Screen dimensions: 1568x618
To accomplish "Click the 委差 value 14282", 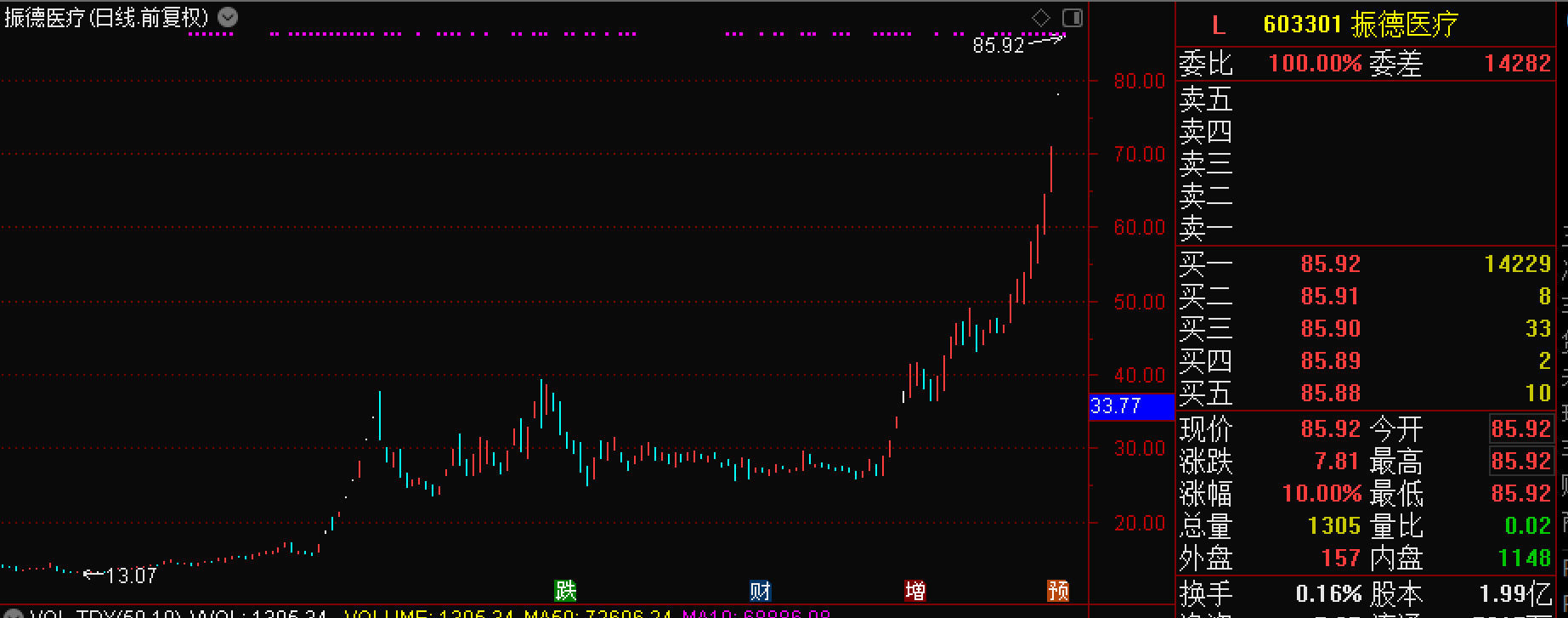I will 1518,63.
